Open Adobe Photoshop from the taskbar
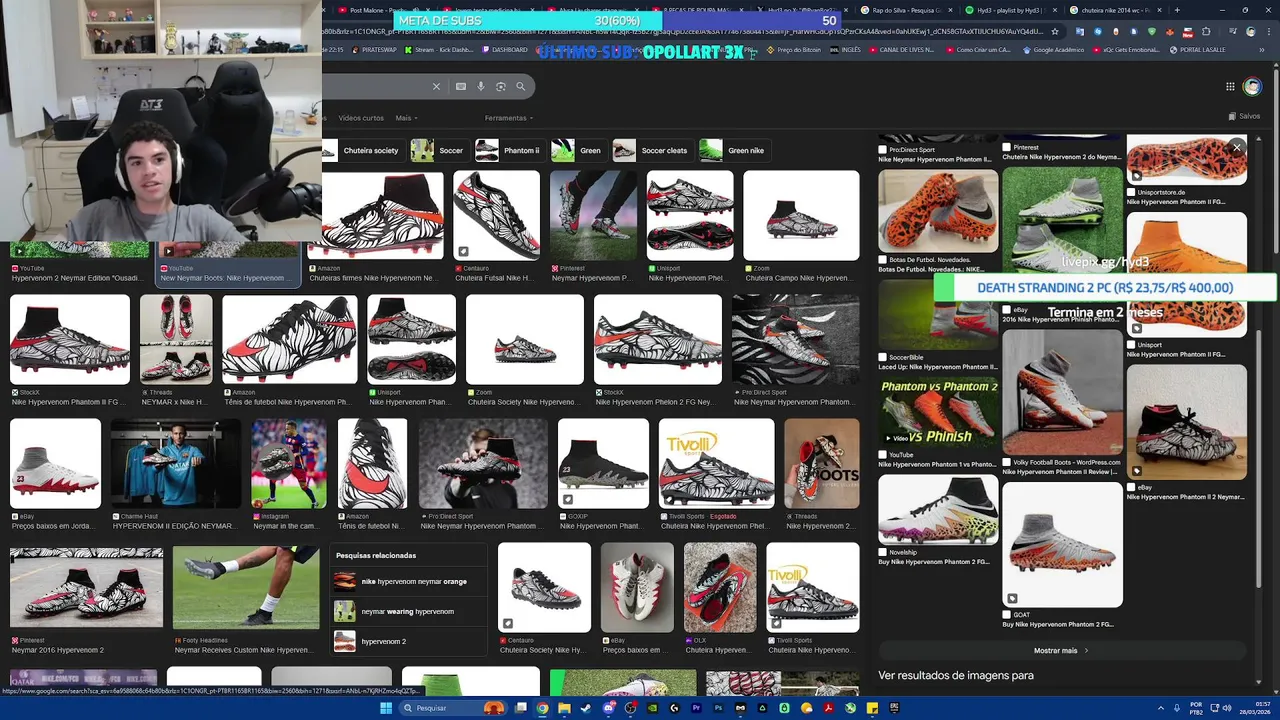This screenshot has width=1280, height=720. (718, 708)
